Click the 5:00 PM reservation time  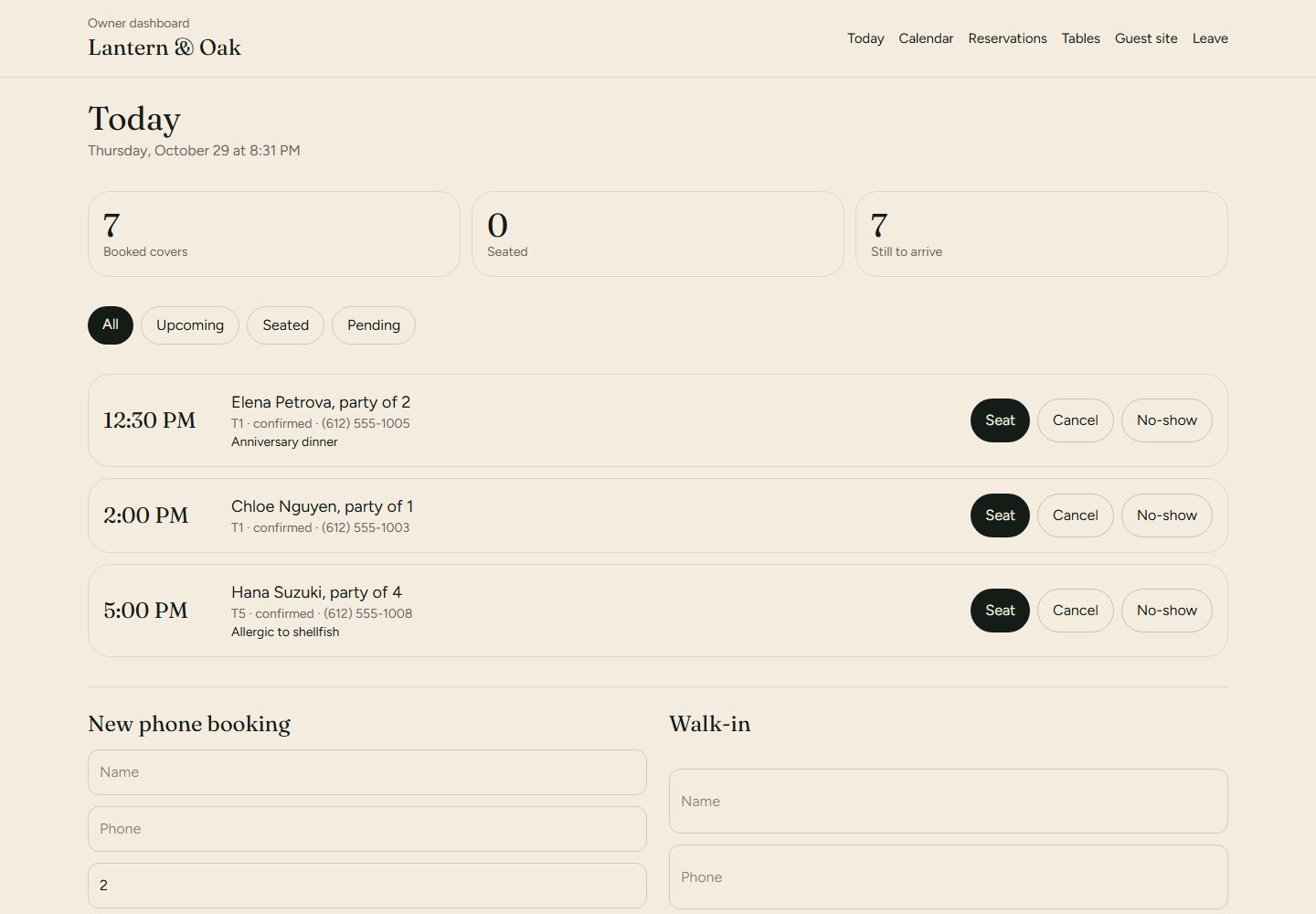[145, 611]
